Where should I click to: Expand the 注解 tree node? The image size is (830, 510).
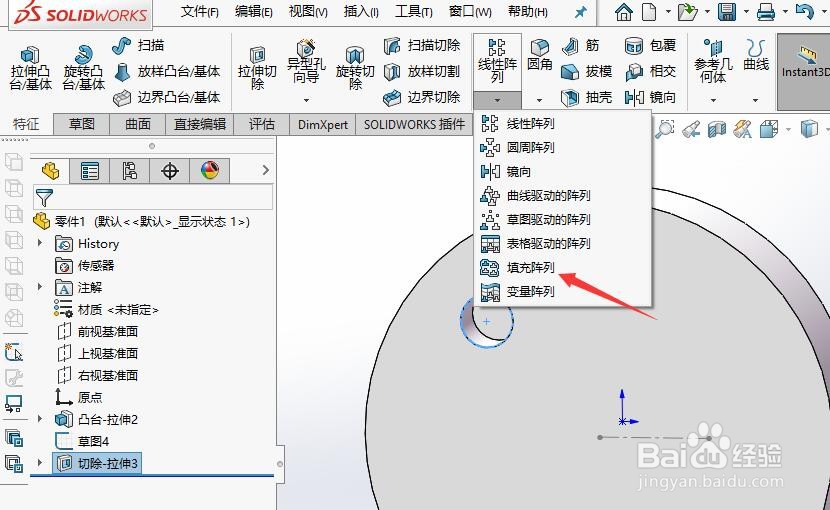40,287
